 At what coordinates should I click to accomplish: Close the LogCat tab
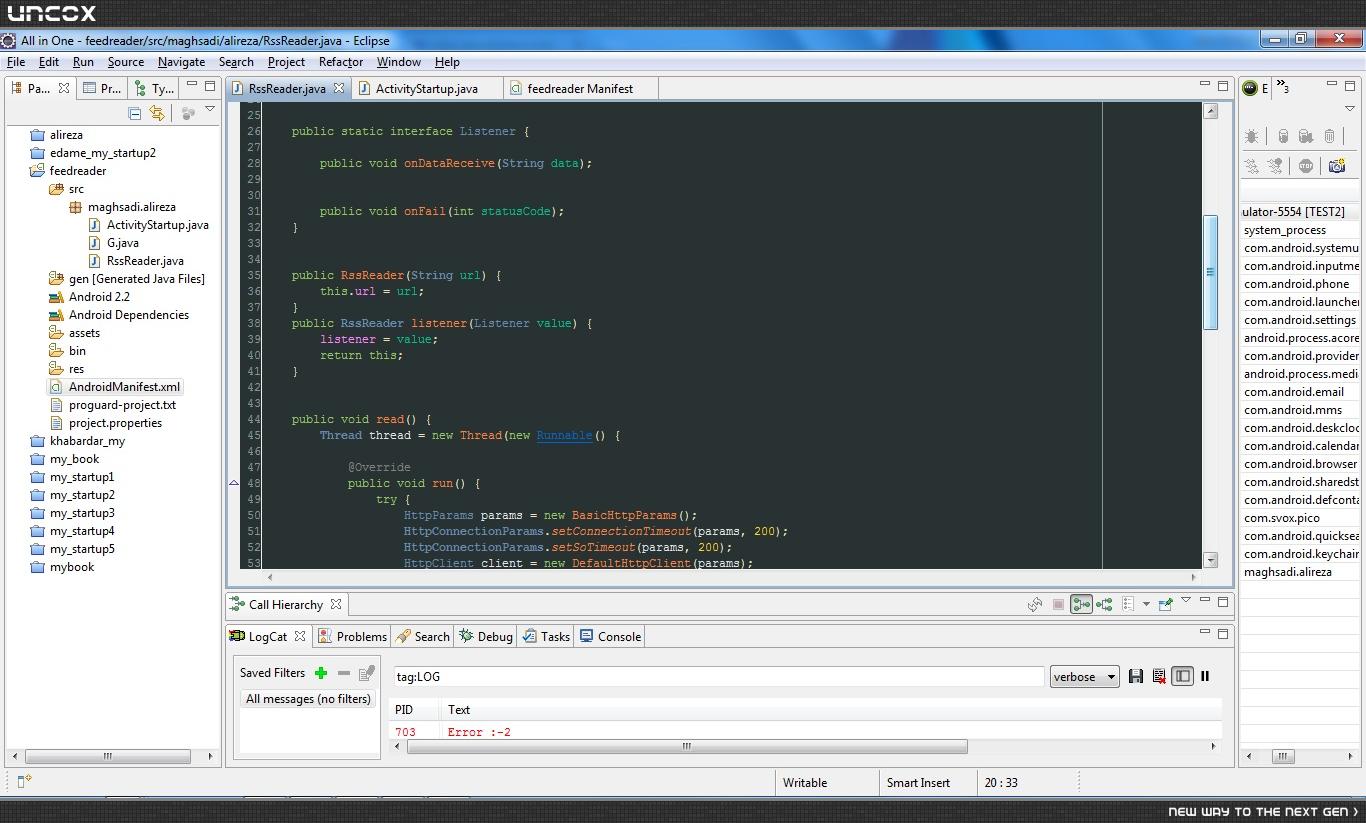pyautogui.click(x=299, y=636)
